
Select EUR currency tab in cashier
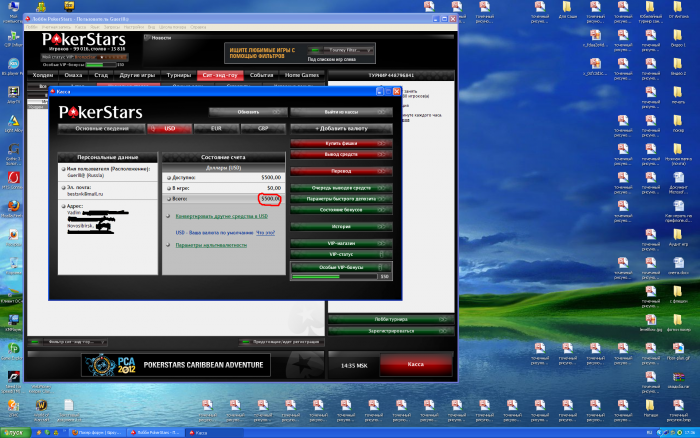216,129
